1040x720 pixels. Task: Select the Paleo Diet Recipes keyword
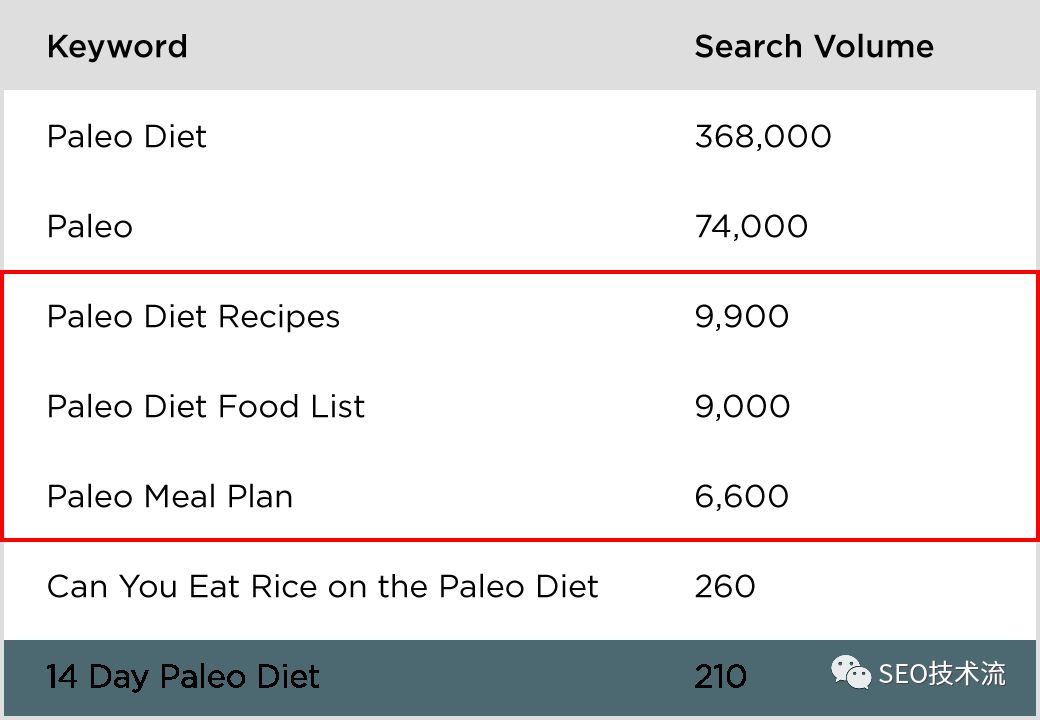193,317
